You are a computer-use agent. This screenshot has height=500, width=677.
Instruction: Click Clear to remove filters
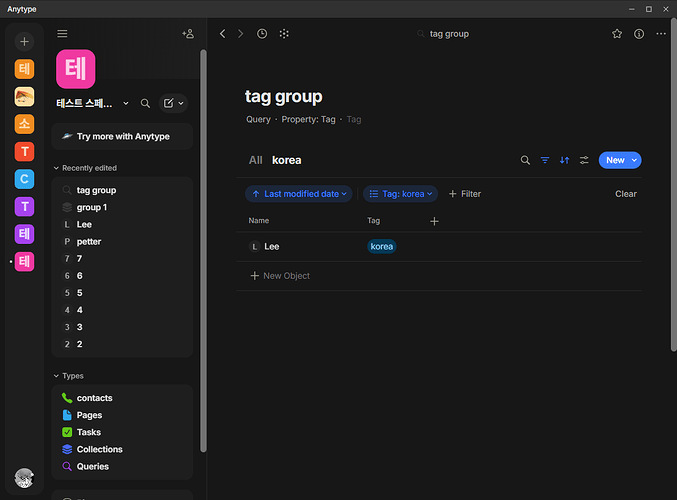click(626, 194)
